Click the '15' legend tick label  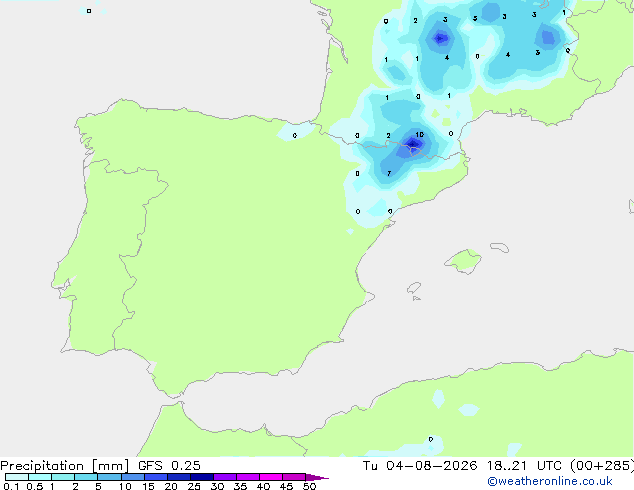click(148, 486)
